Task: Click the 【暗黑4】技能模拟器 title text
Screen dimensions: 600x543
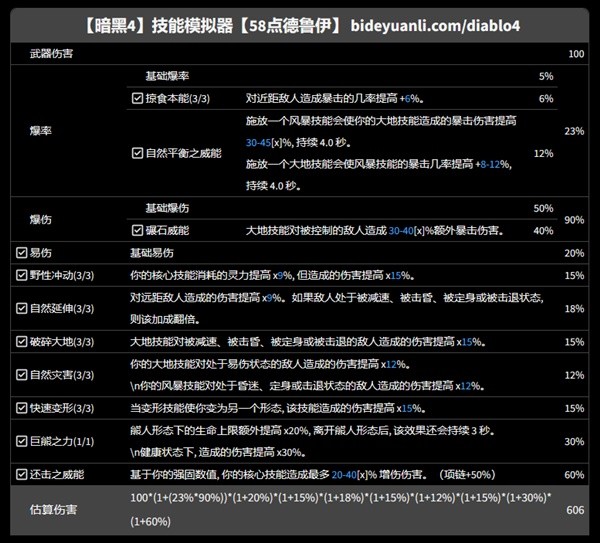Action: 157,26
